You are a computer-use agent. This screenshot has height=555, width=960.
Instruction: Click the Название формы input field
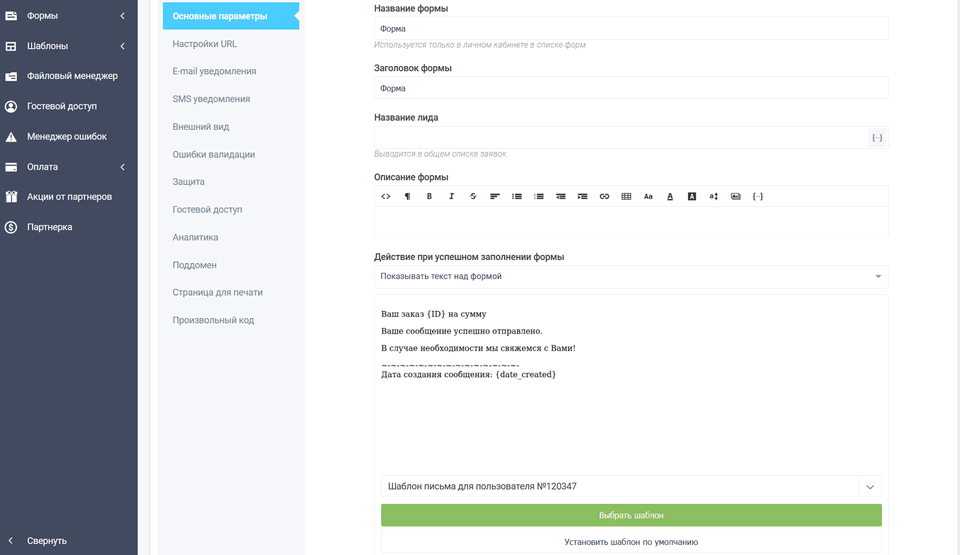click(x=631, y=29)
